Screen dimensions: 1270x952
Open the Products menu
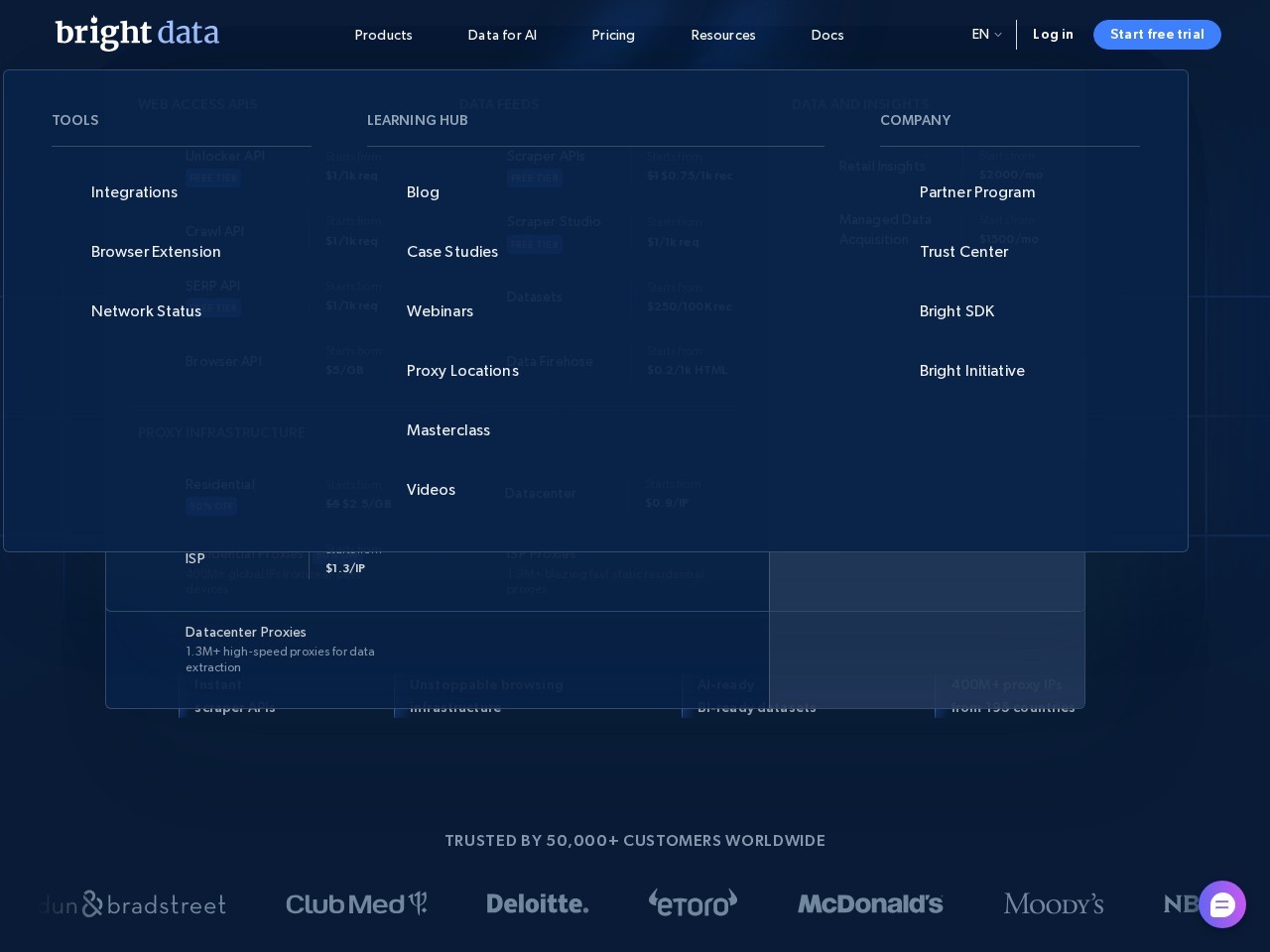point(383,35)
